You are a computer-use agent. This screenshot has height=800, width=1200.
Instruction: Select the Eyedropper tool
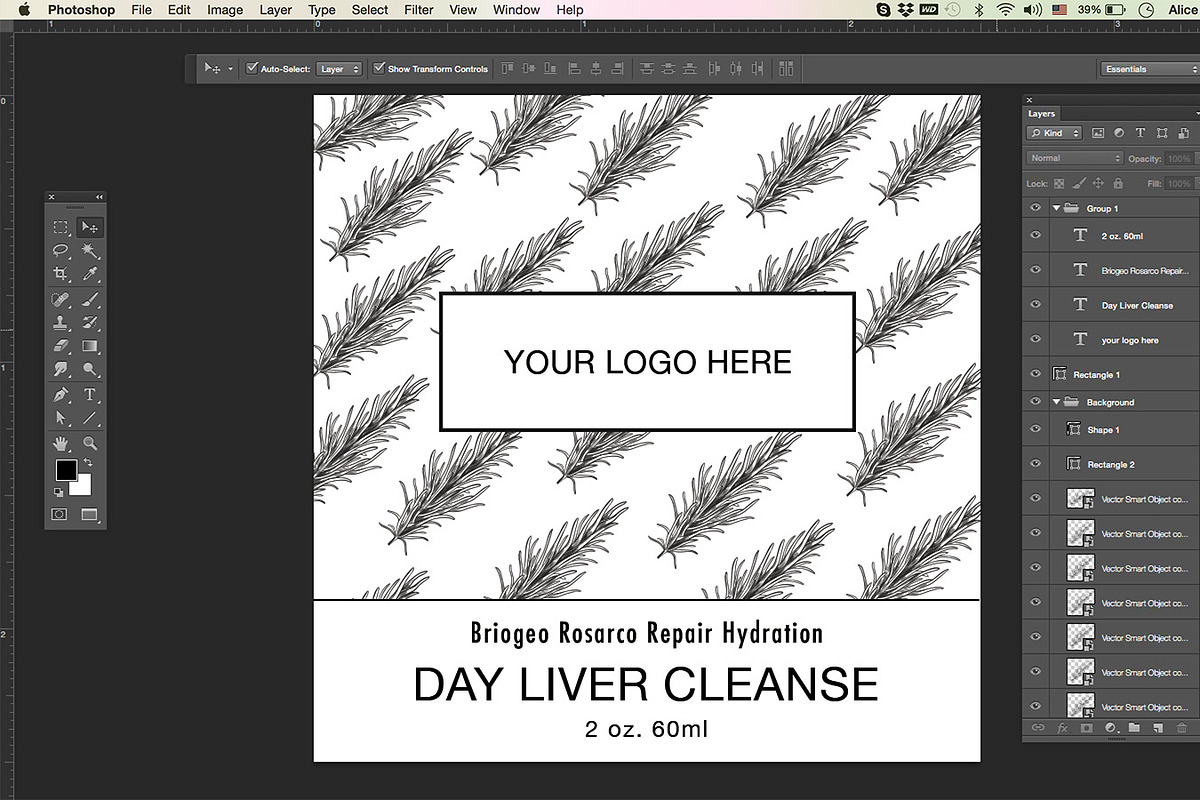pos(90,274)
